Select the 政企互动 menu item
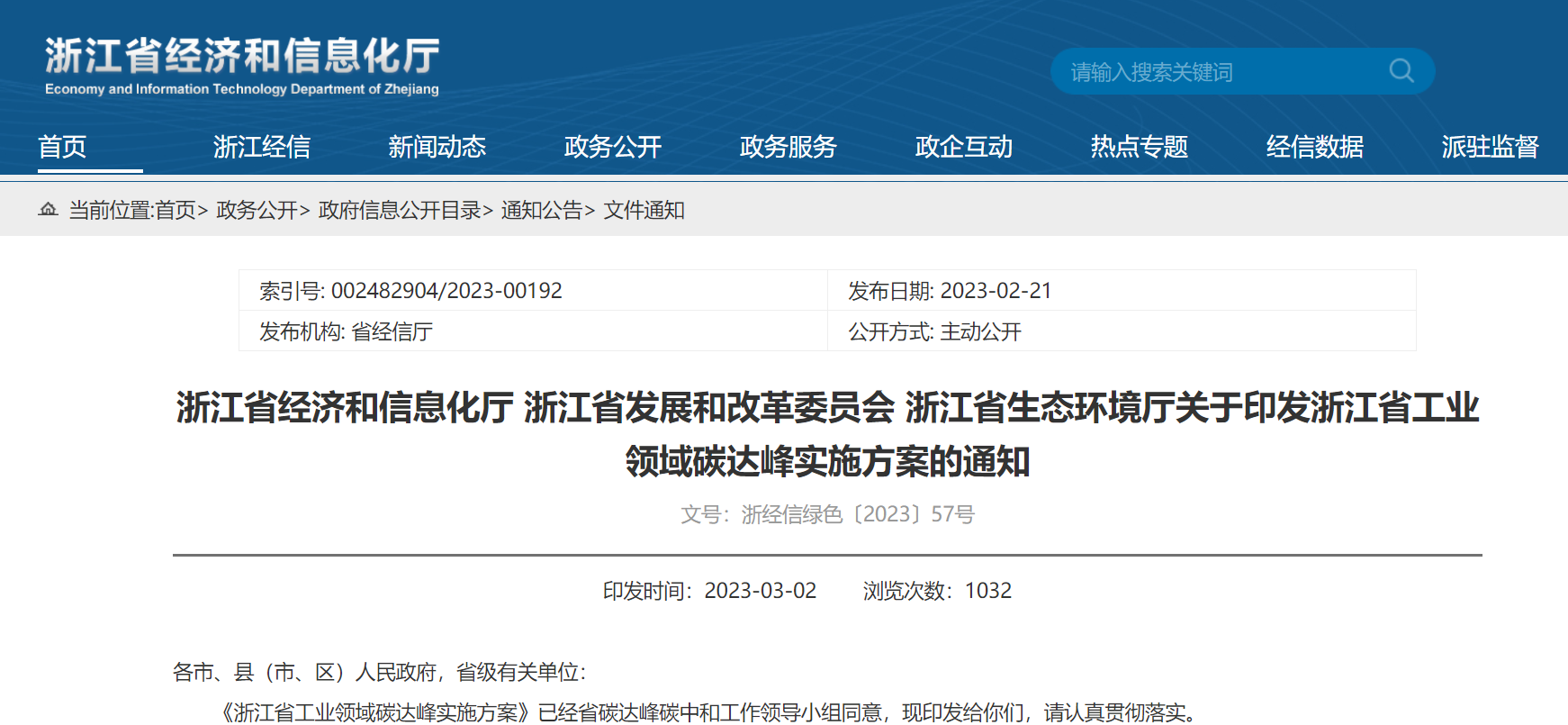The height and width of the screenshot is (725, 1568). [x=963, y=147]
